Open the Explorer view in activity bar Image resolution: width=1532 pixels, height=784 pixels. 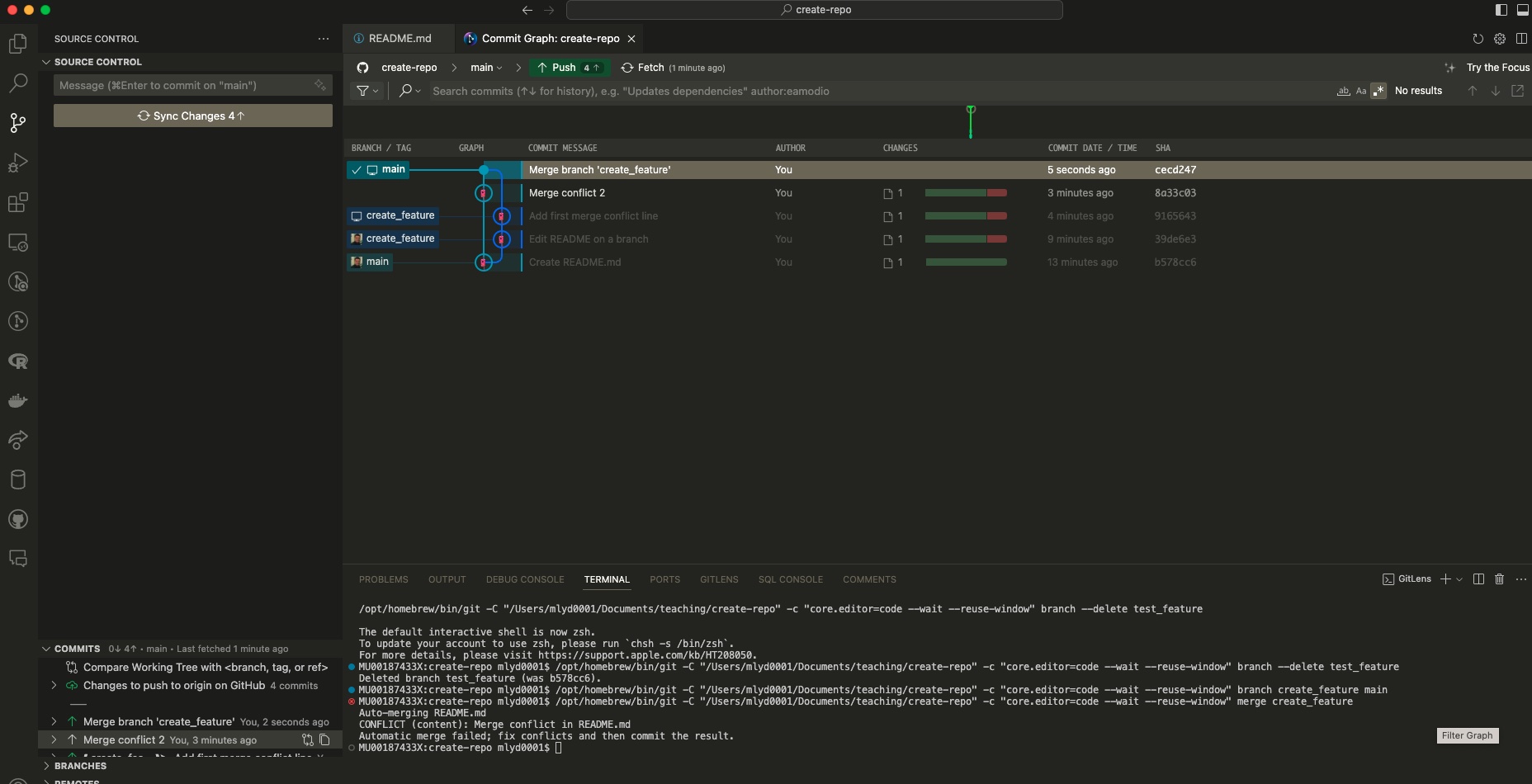17,44
